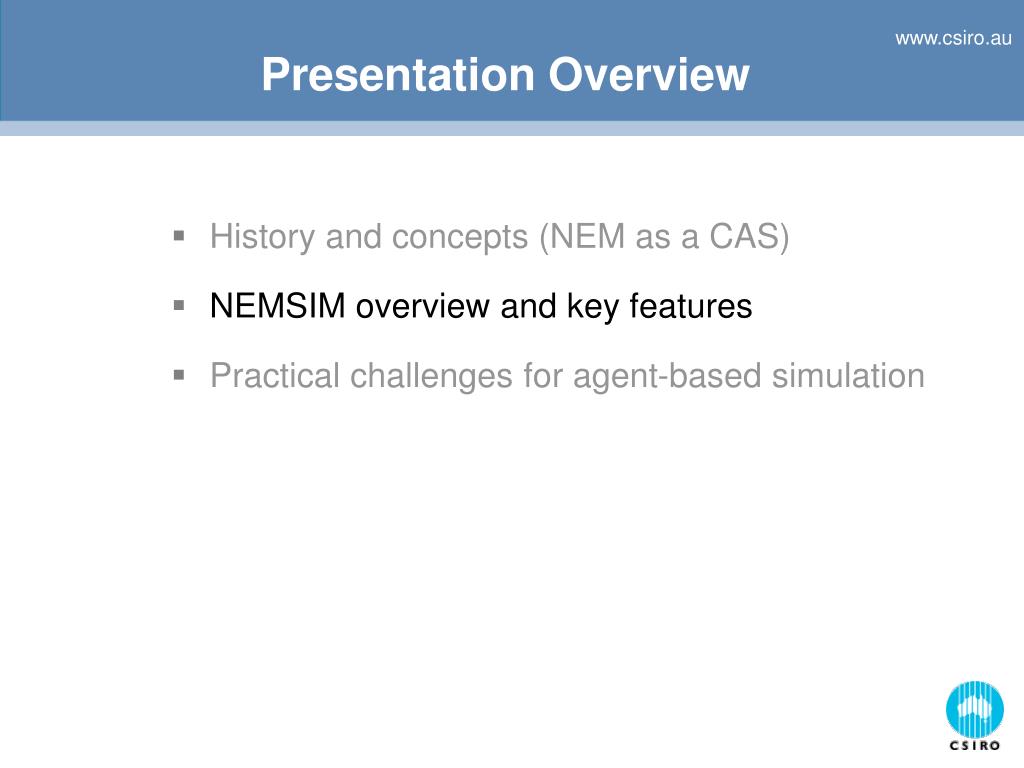Click the words key features in the second bullet
This screenshot has height=768, width=1024.
(x=660, y=306)
